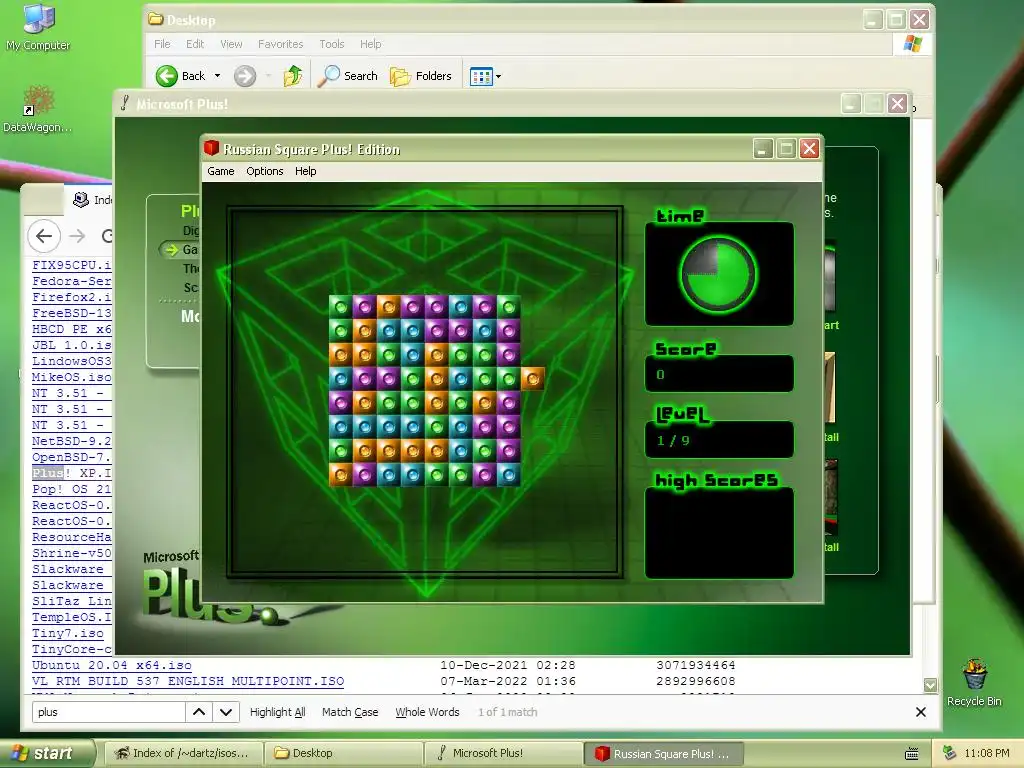The height and width of the screenshot is (768, 1024).
Task: Switch to Microsoft Plus! taskbar button
Action: [x=503, y=753]
